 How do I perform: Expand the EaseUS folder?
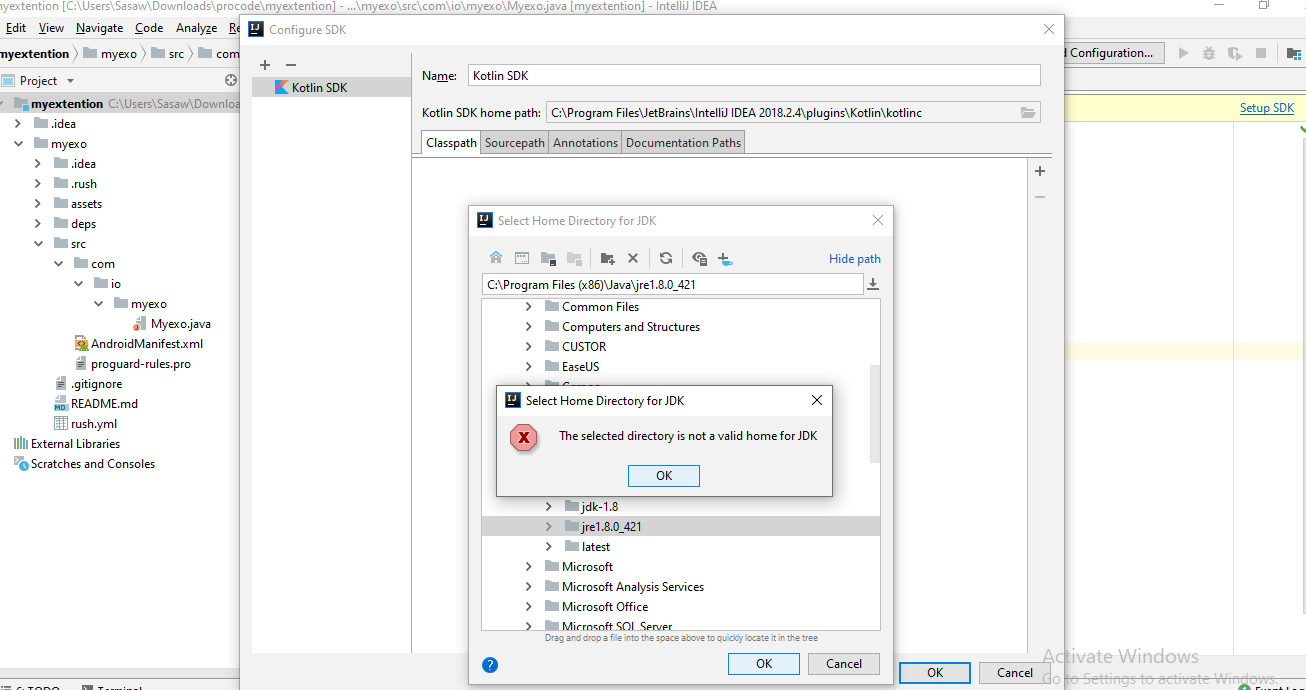[529, 367]
